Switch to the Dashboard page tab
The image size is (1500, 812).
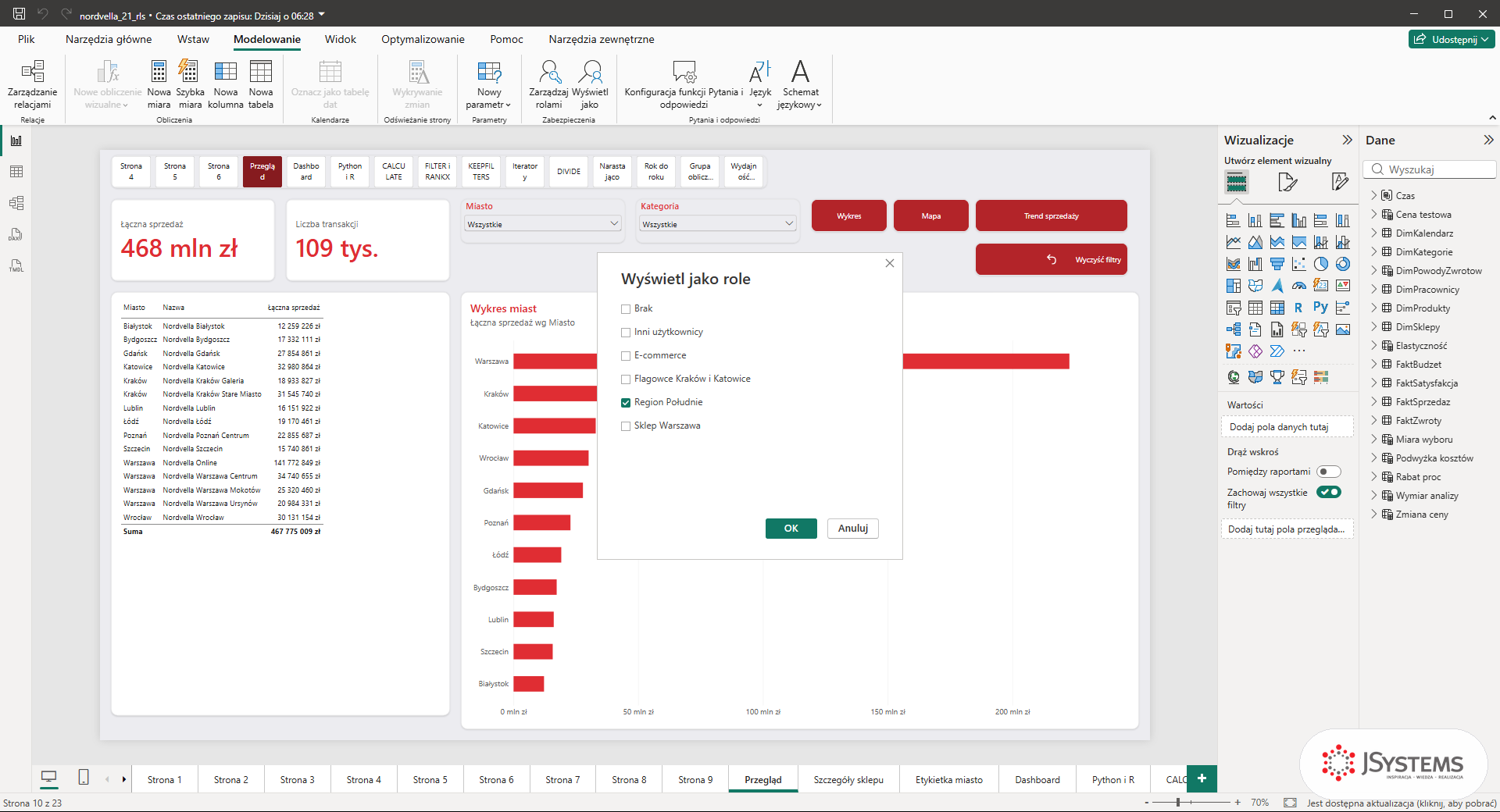click(1037, 779)
